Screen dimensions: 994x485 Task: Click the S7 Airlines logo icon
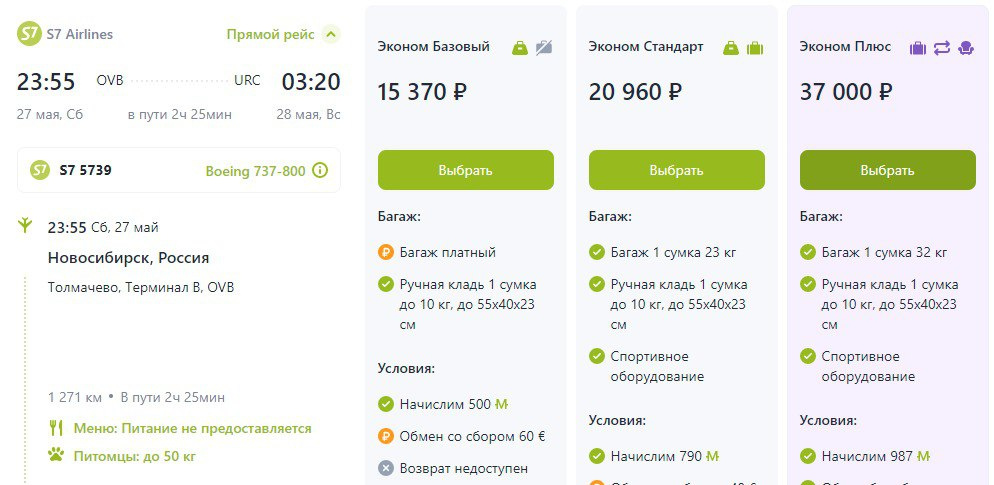point(29,34)
